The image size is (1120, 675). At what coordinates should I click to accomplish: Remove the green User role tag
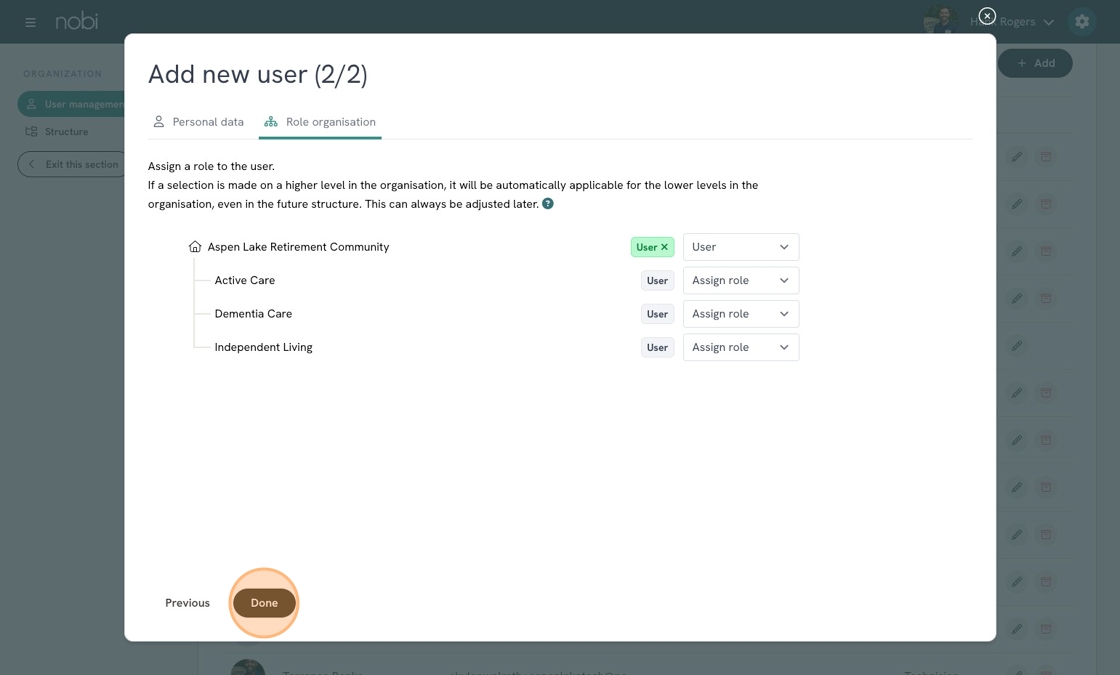[664, 247]
